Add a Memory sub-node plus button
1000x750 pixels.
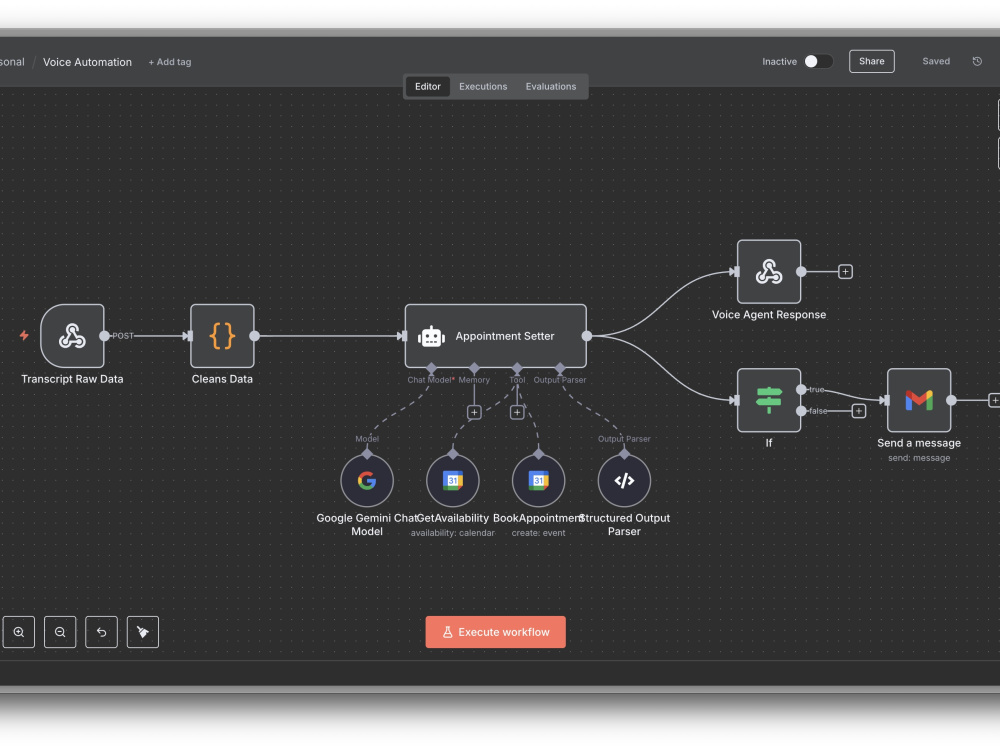pyautogui.click(x=474, y=412)
